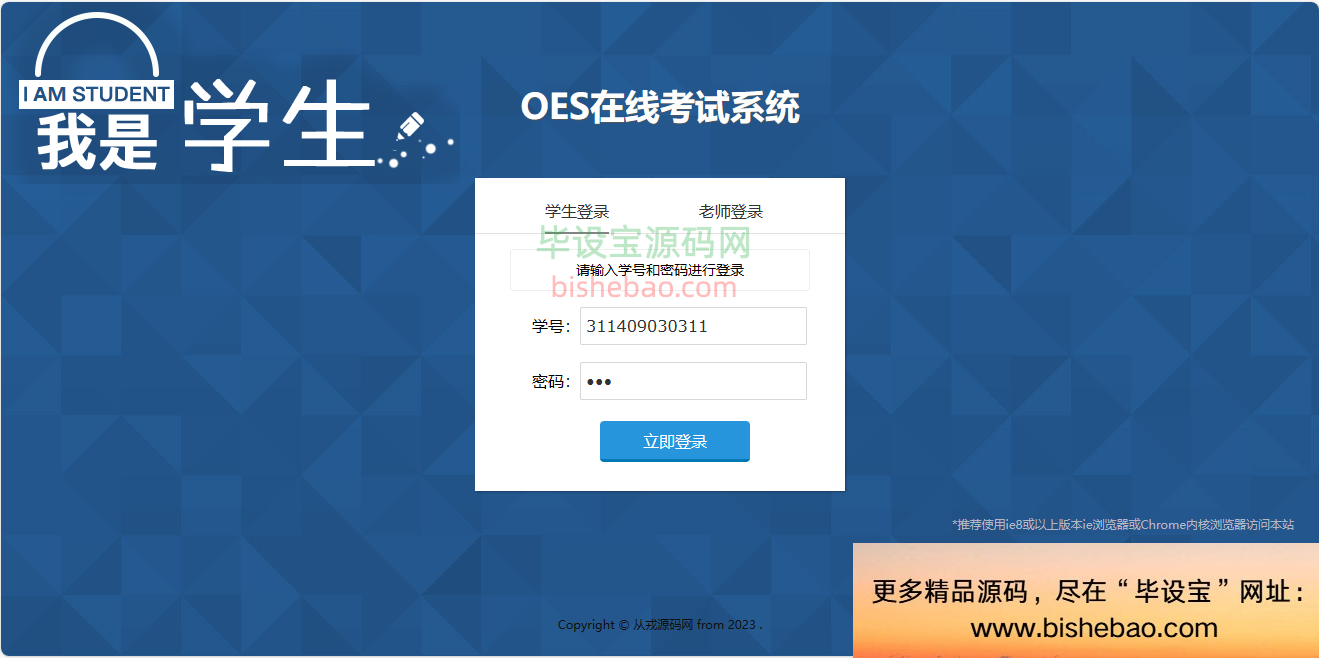Click the 立即登录 button
The height and width of the screenshot is (658, 1319).
675,442
